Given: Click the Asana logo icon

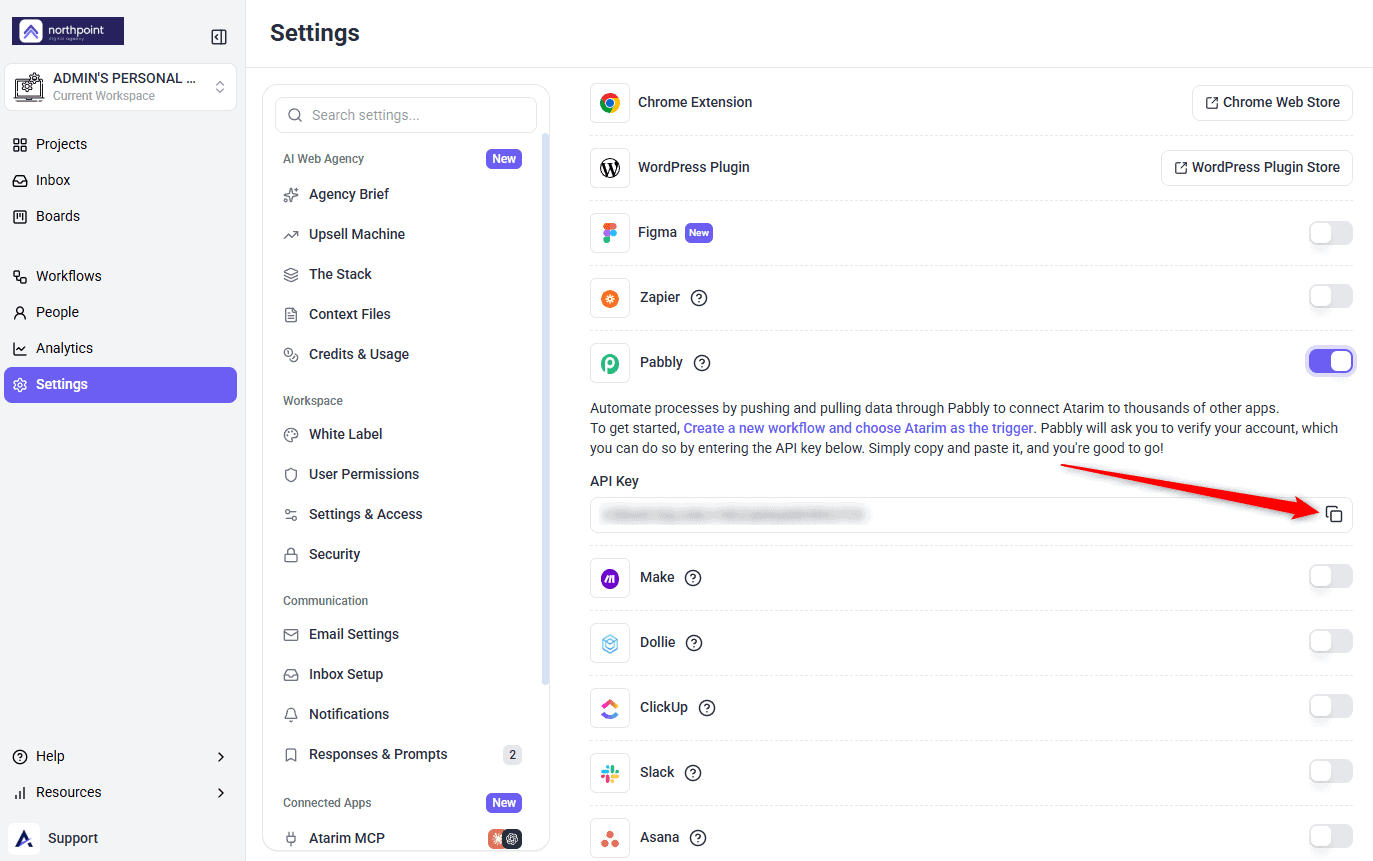Looking at the screenshot, I should tap(610, 837).
